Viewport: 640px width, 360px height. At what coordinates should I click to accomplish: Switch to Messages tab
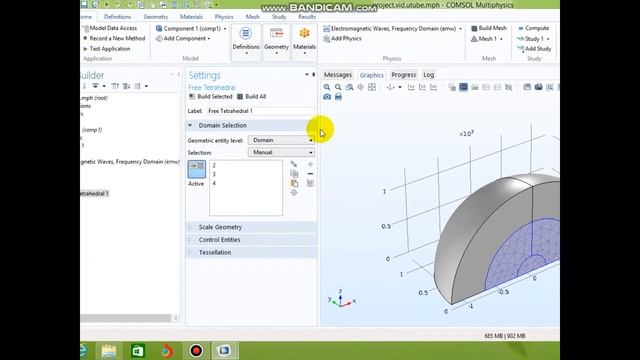point(338,75)
